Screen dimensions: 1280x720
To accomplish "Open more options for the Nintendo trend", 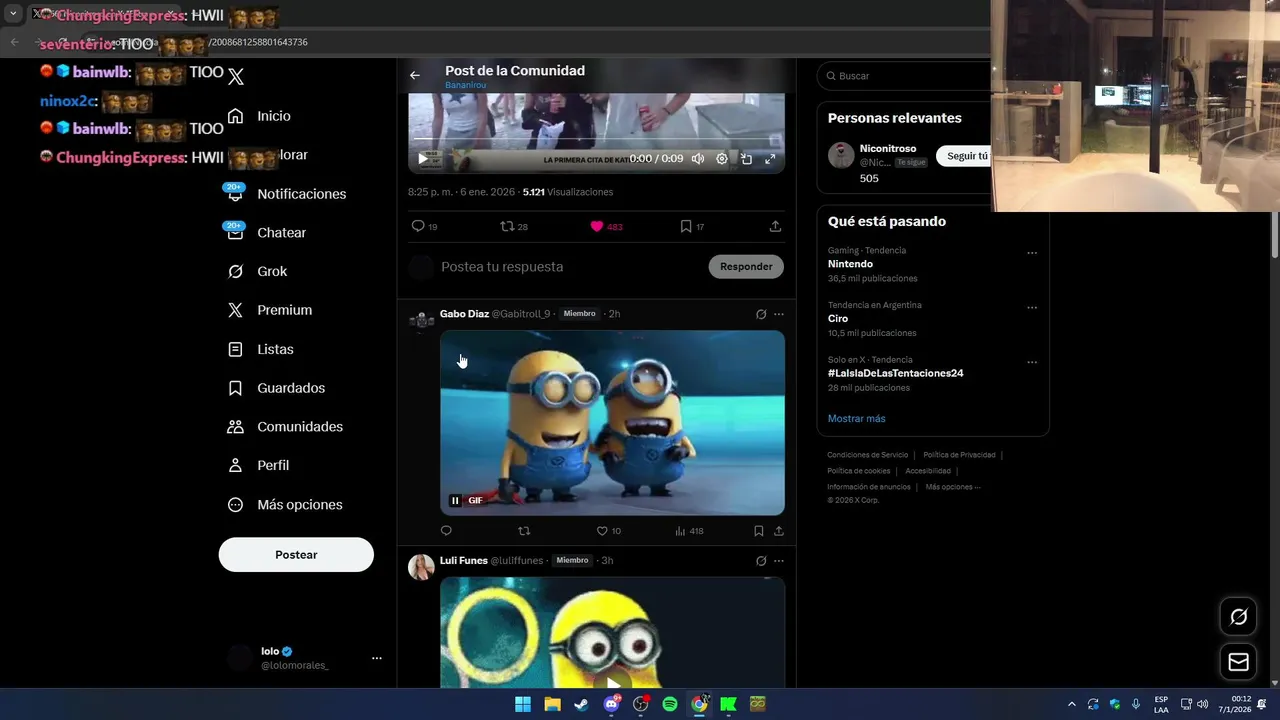I will (x=1032, y=253).
